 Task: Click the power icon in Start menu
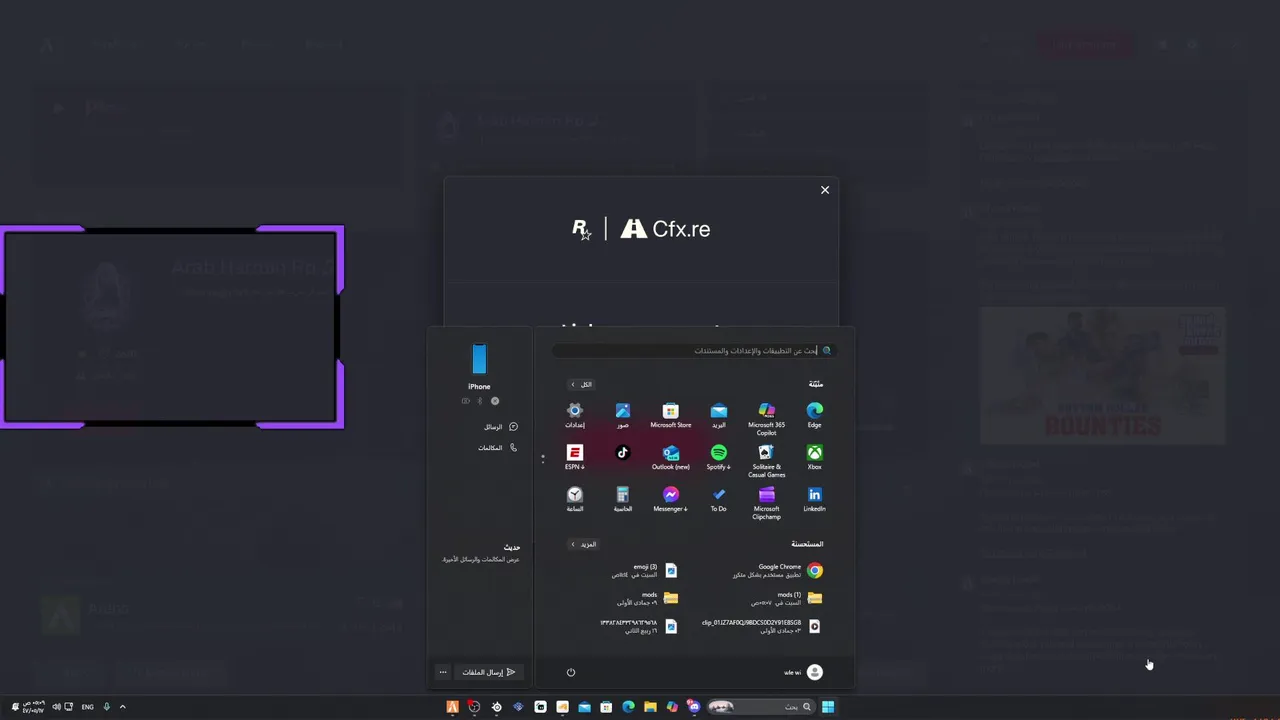pyautogui.click(x=571, y=672)
